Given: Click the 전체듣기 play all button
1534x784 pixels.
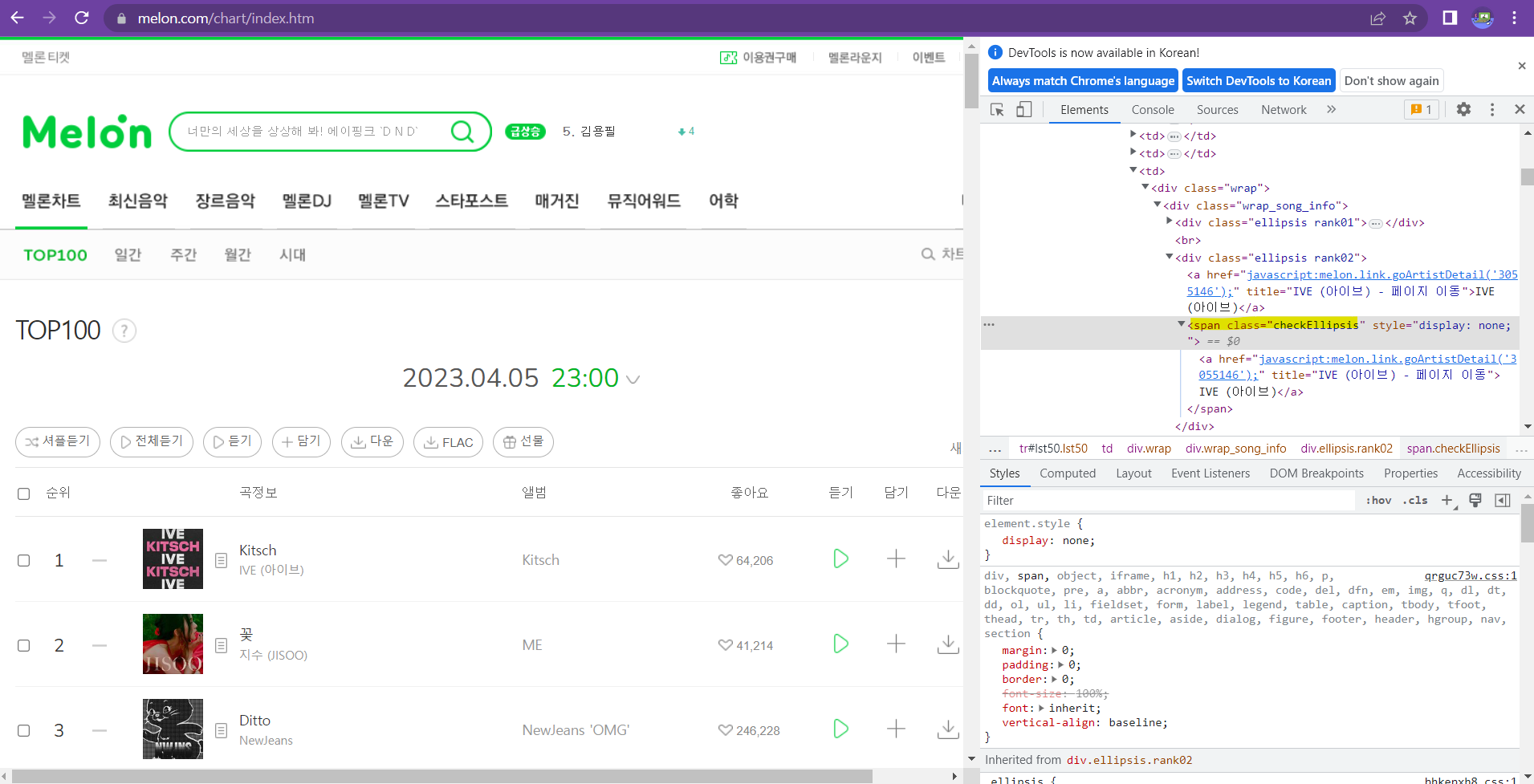Looking at the screenshot, I should [152, 441].
